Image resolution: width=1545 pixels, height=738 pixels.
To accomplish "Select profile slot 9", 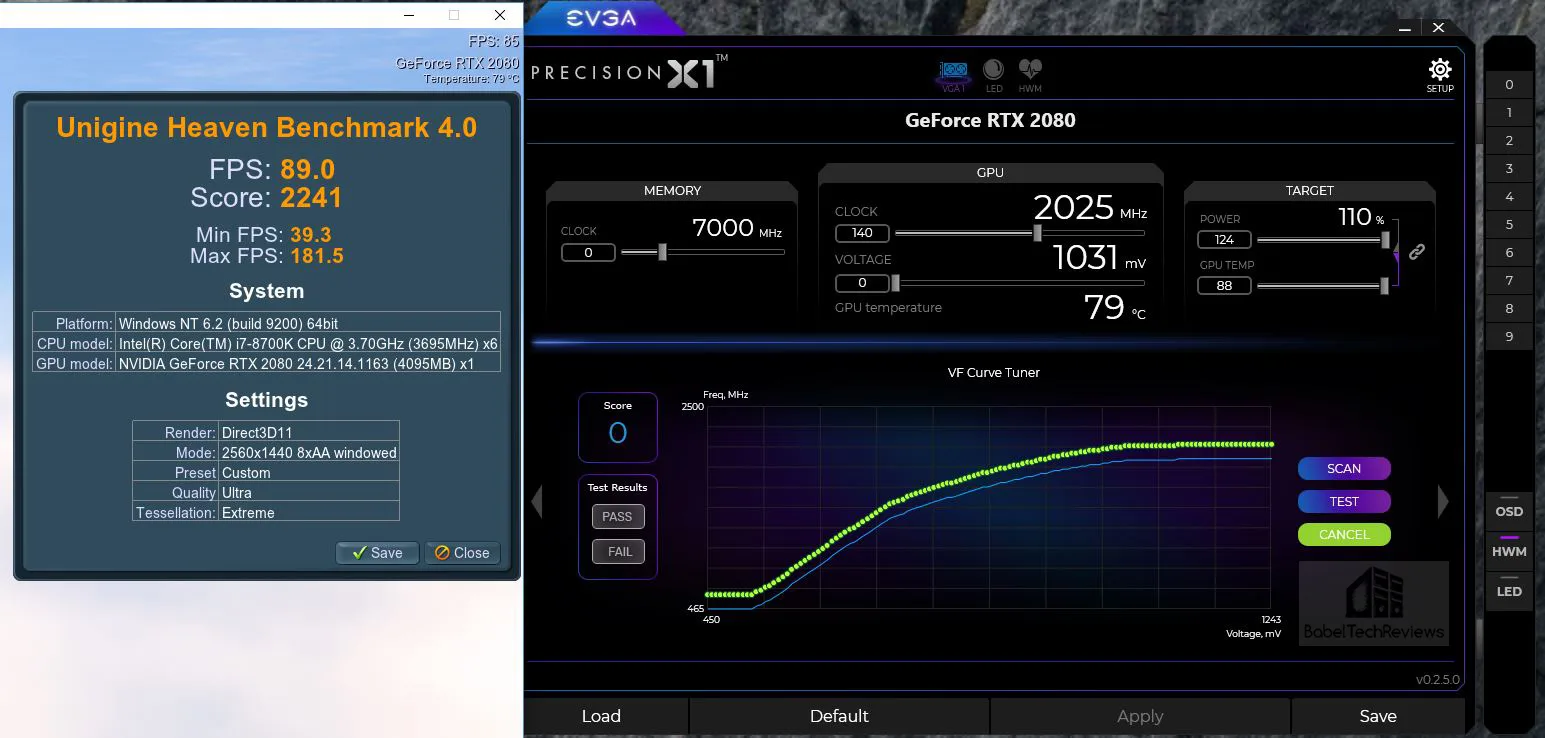I will [1509, 337].
